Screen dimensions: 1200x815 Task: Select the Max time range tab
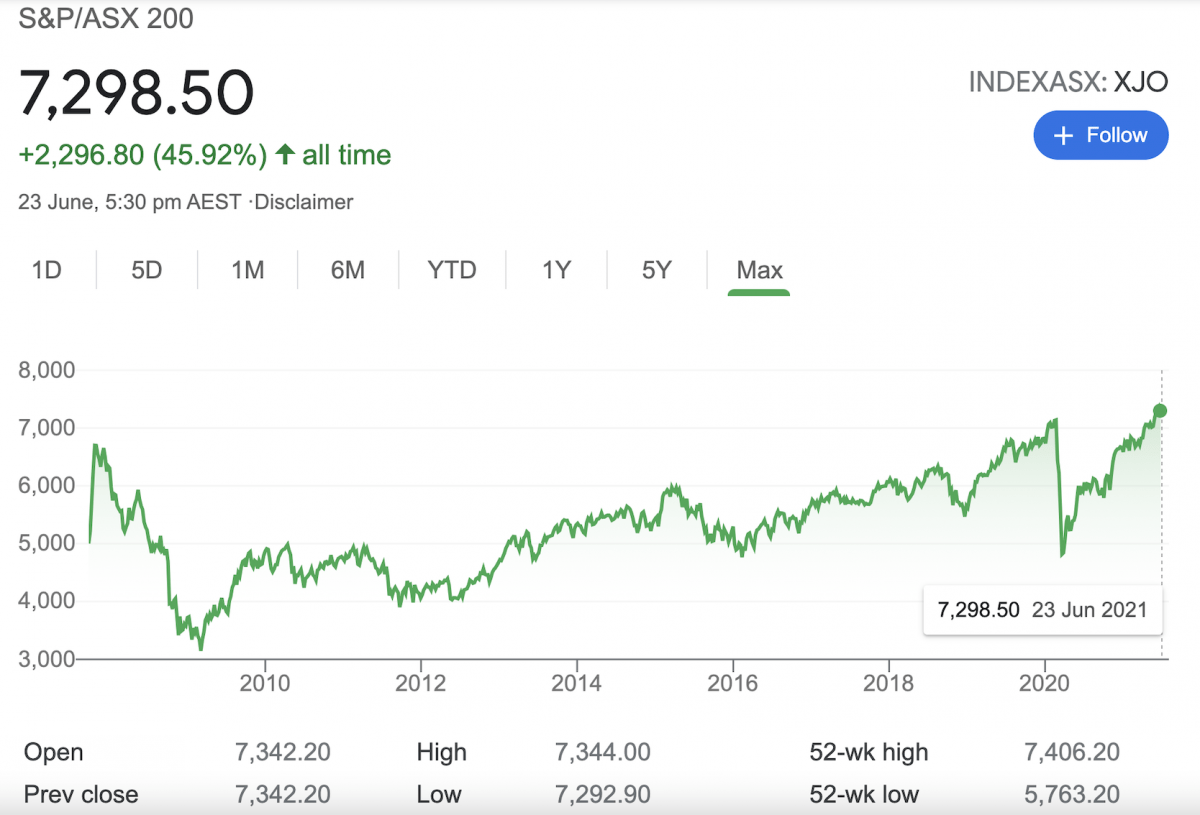pyautogui.click(x=759, y=270)
